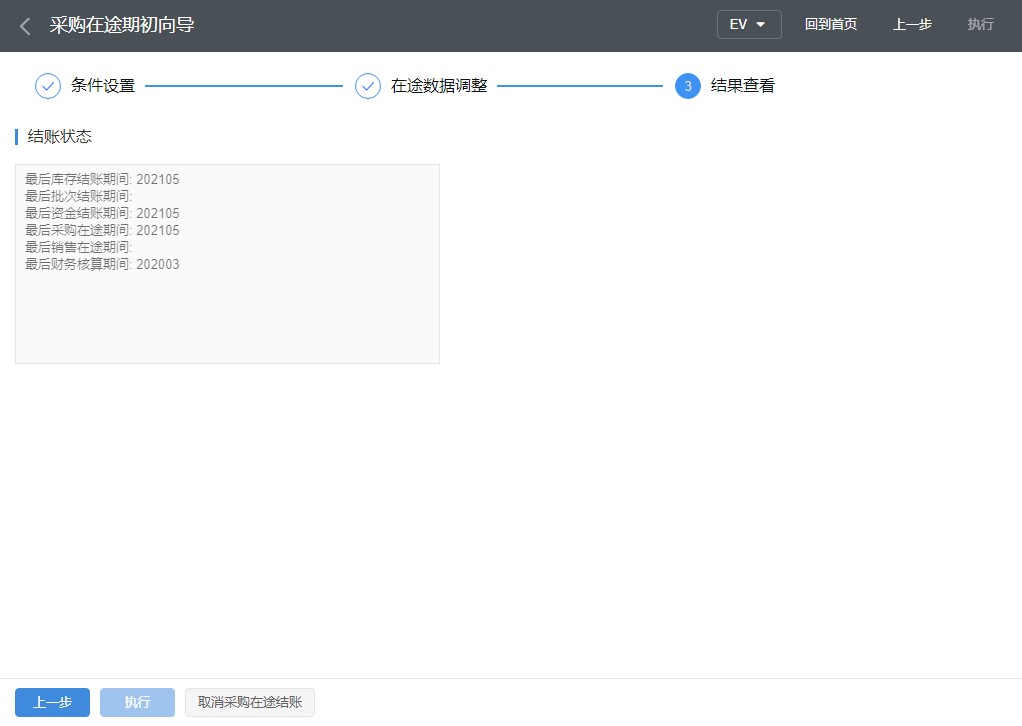Click line 最后销售在途期间
Screen dimensions: 1022x726
pos(78,247)
